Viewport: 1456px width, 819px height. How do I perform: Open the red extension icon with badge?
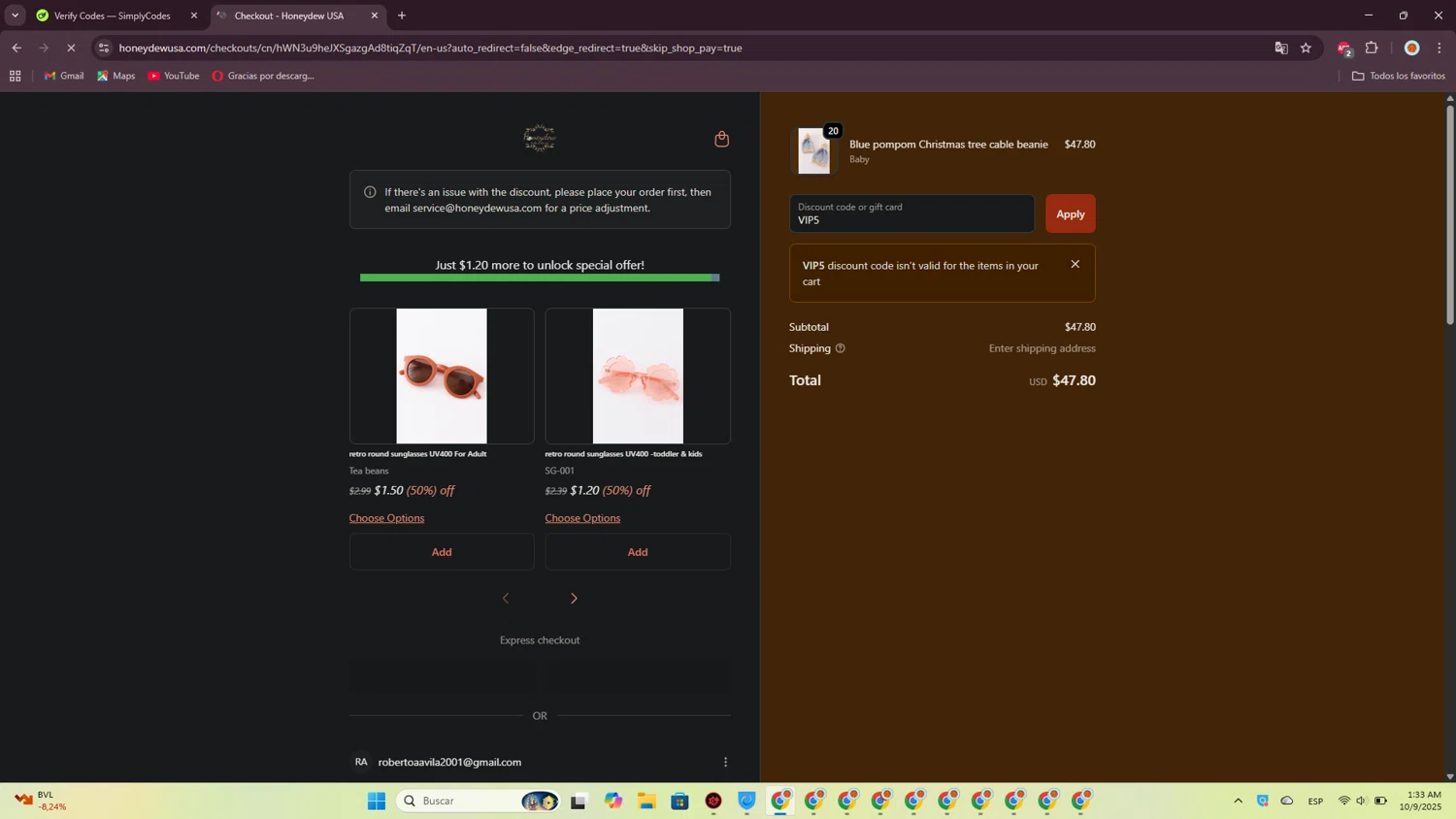(1344, 49)
